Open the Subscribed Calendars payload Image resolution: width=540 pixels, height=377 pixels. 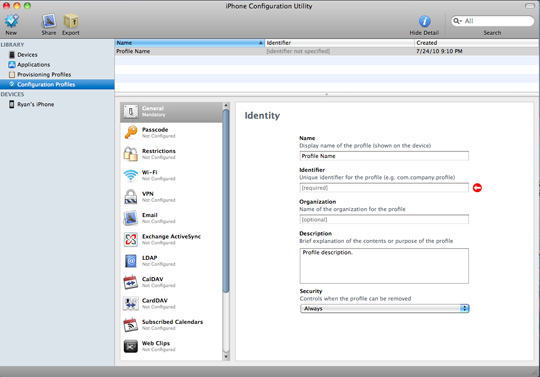click(171, 325)
